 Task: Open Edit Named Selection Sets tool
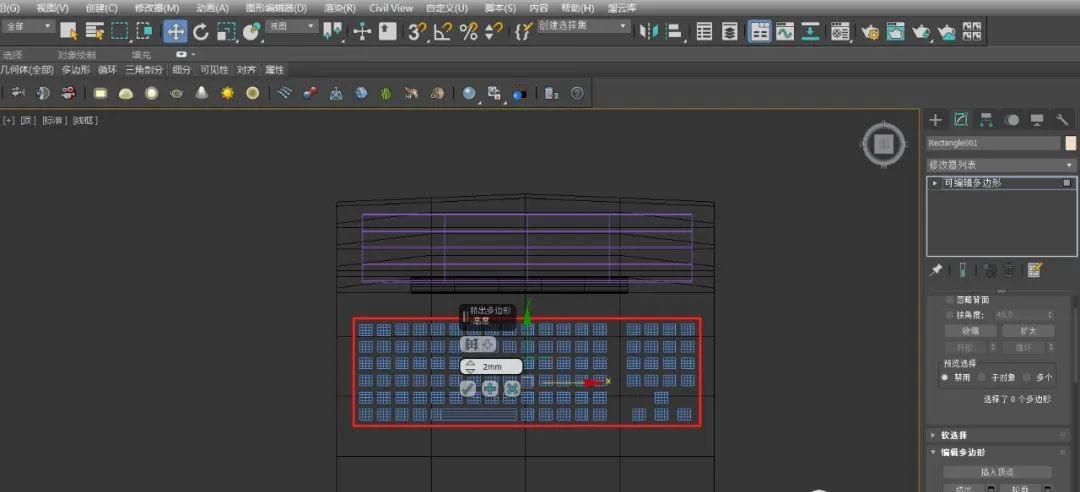[523, 31]
